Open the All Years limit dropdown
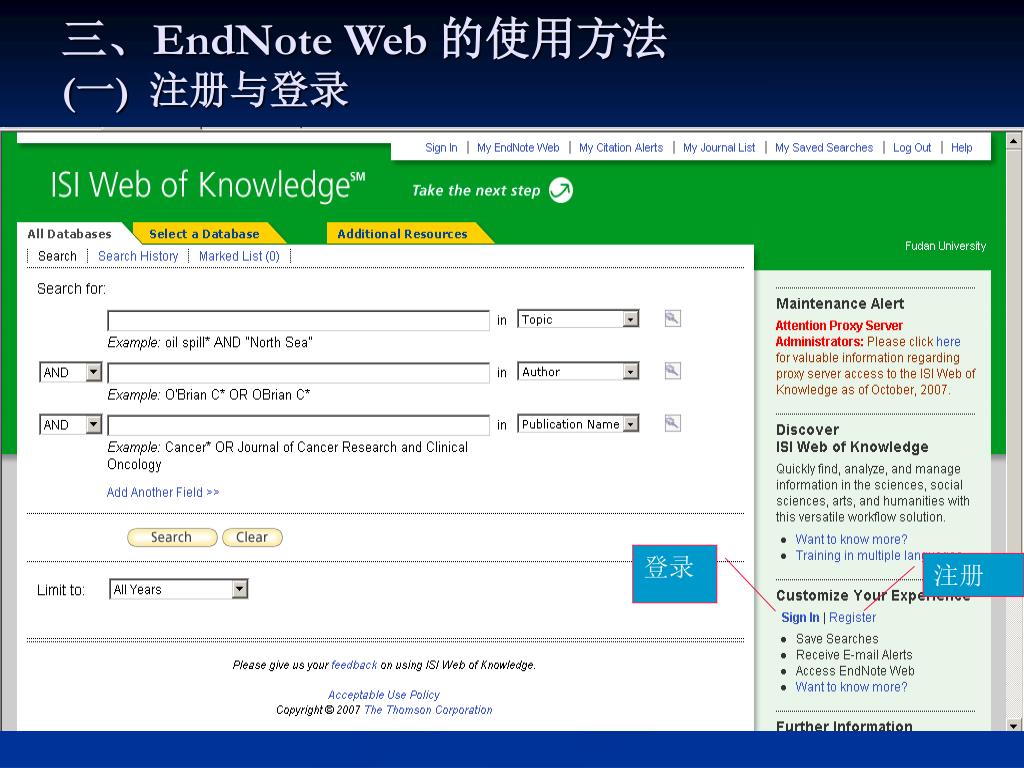 tap(239, 590)
